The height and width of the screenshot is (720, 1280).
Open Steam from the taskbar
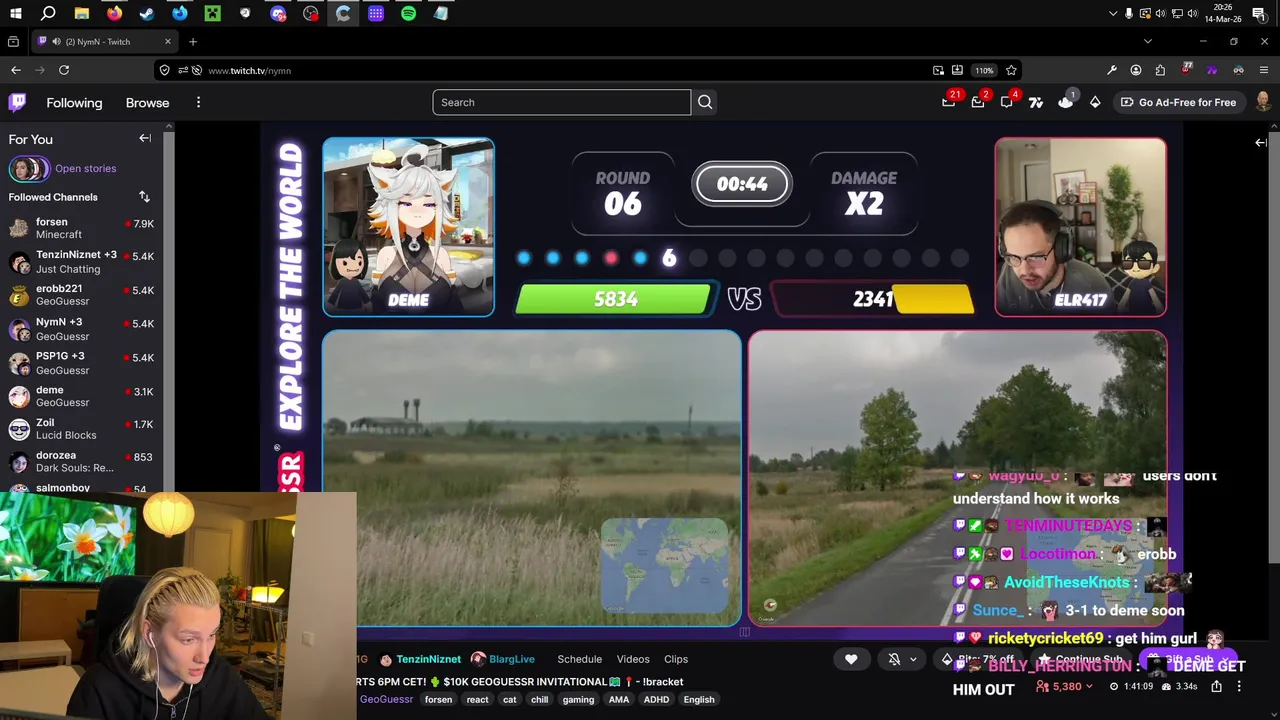(x=147, y=13)
